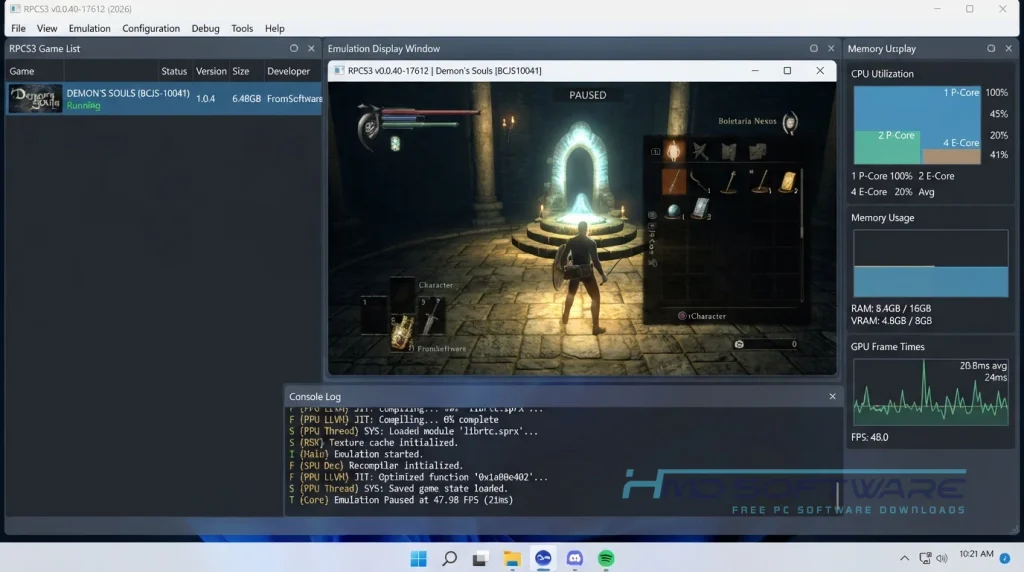Close the Emulation Display Window panel

click(x=831, y=48)
